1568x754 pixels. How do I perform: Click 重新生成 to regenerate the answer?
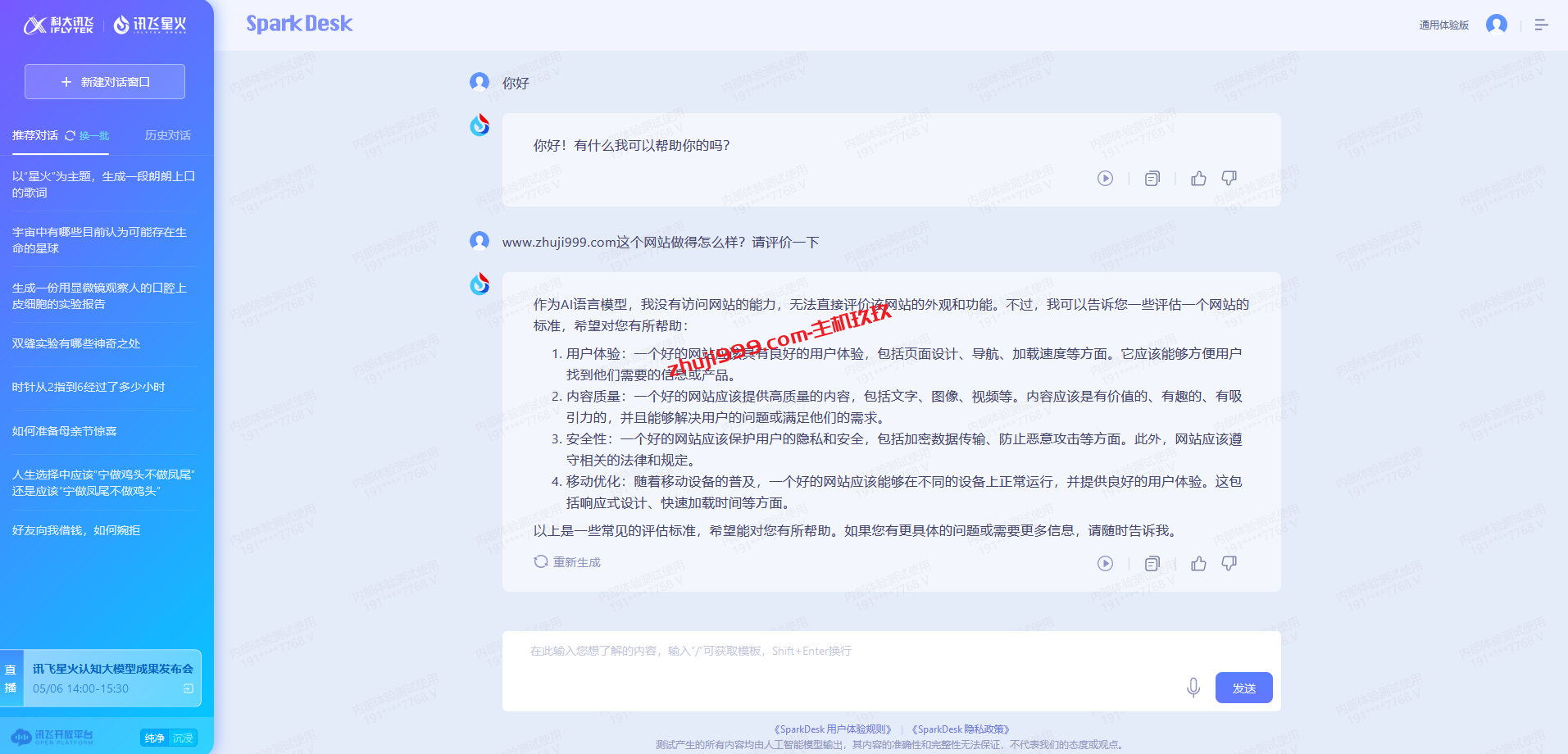click(x=567, y=562)
